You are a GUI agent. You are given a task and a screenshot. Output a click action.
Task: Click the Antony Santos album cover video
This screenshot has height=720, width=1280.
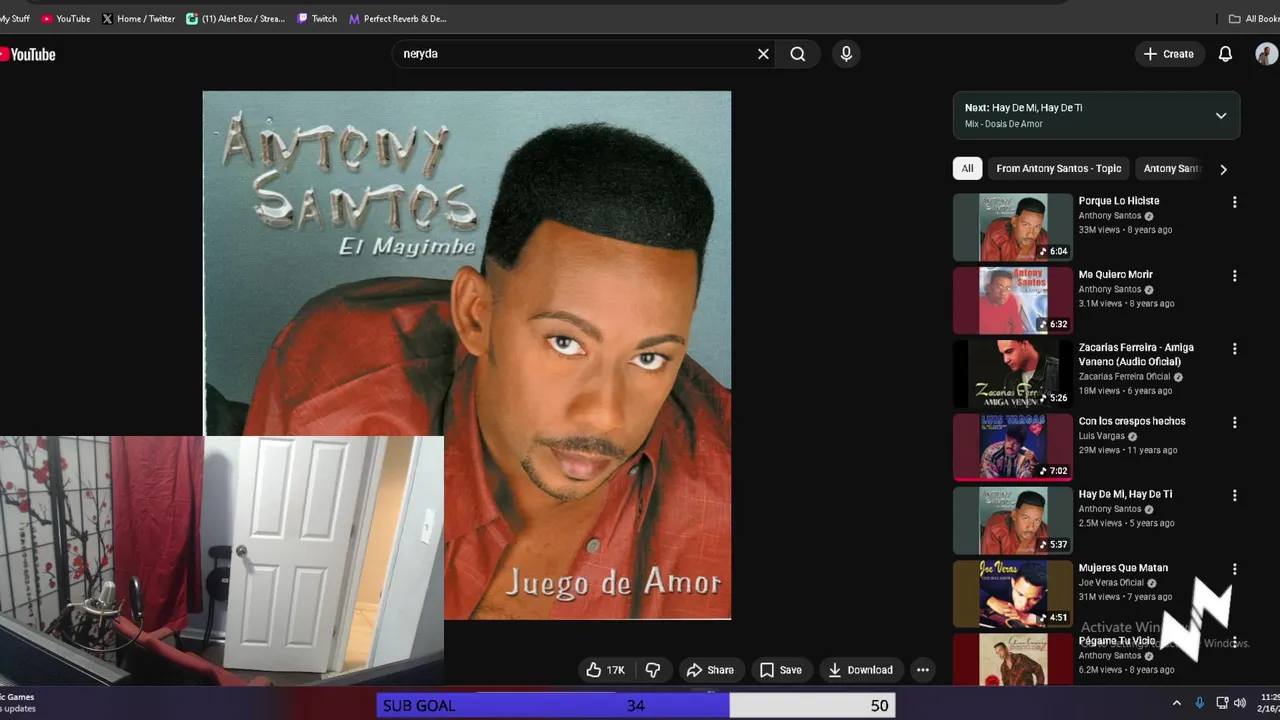tap(467, 355)
